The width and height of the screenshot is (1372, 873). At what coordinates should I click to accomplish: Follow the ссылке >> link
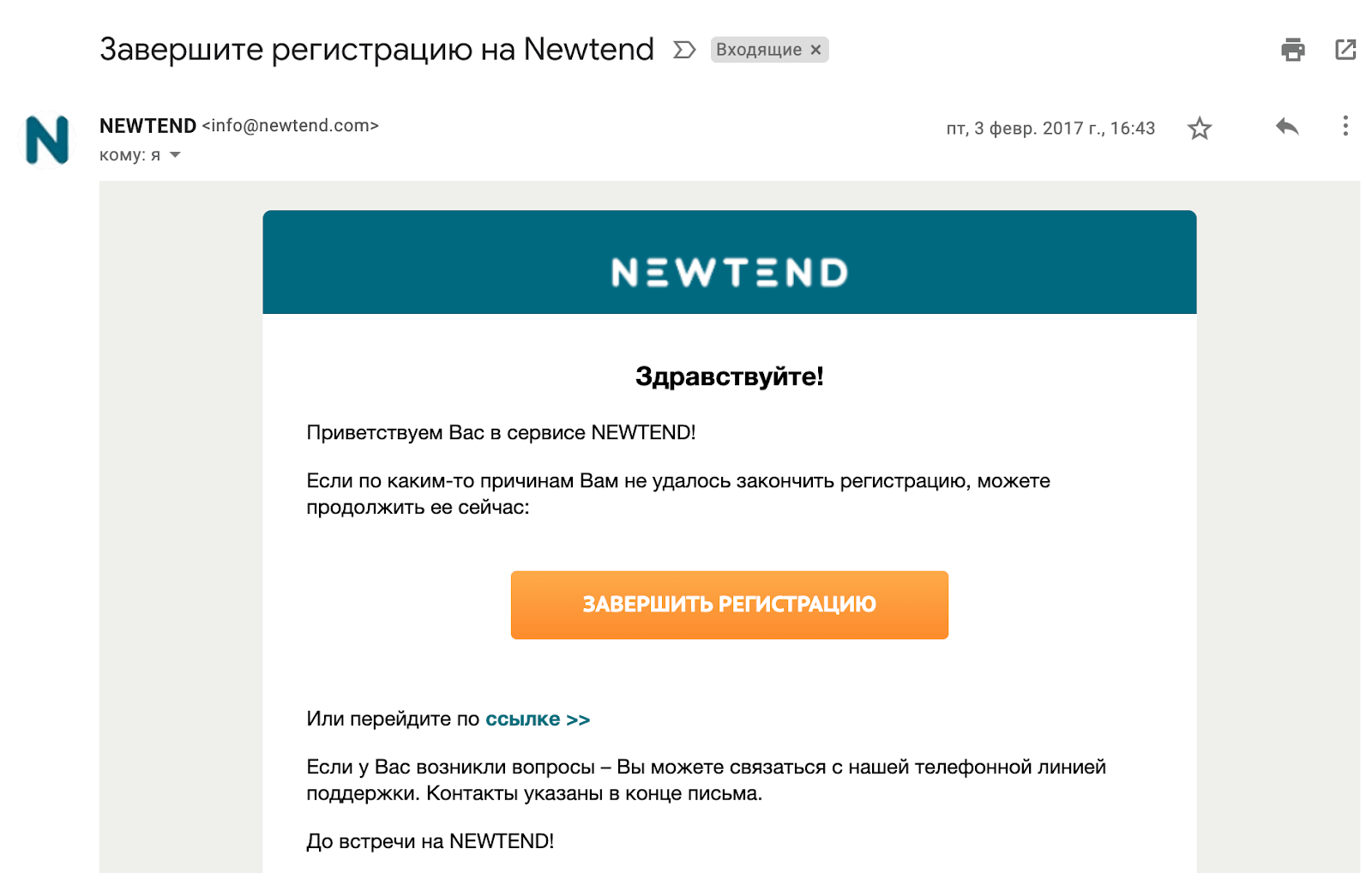(x=538, y=719)
